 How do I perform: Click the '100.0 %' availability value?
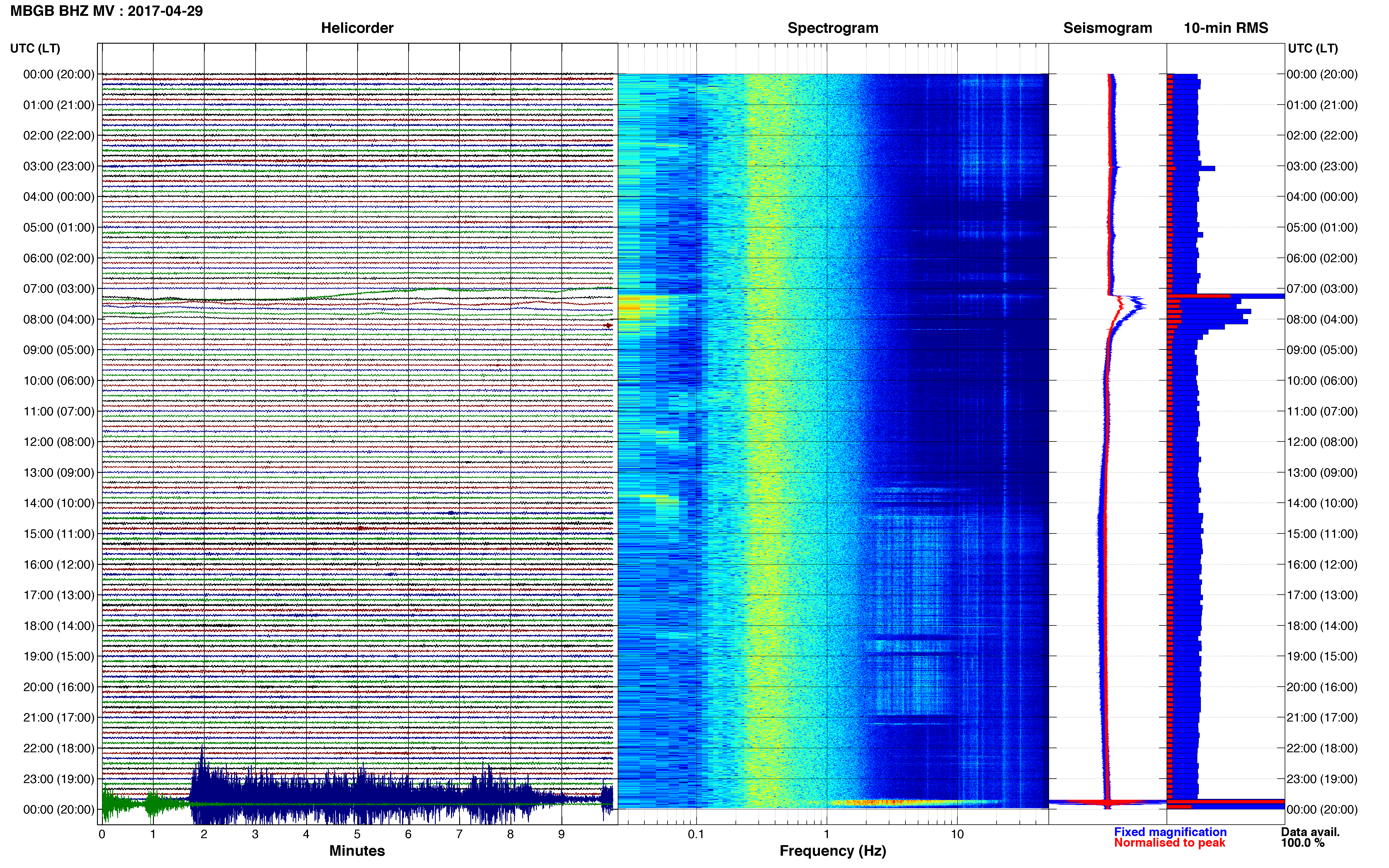(1303, 843)
